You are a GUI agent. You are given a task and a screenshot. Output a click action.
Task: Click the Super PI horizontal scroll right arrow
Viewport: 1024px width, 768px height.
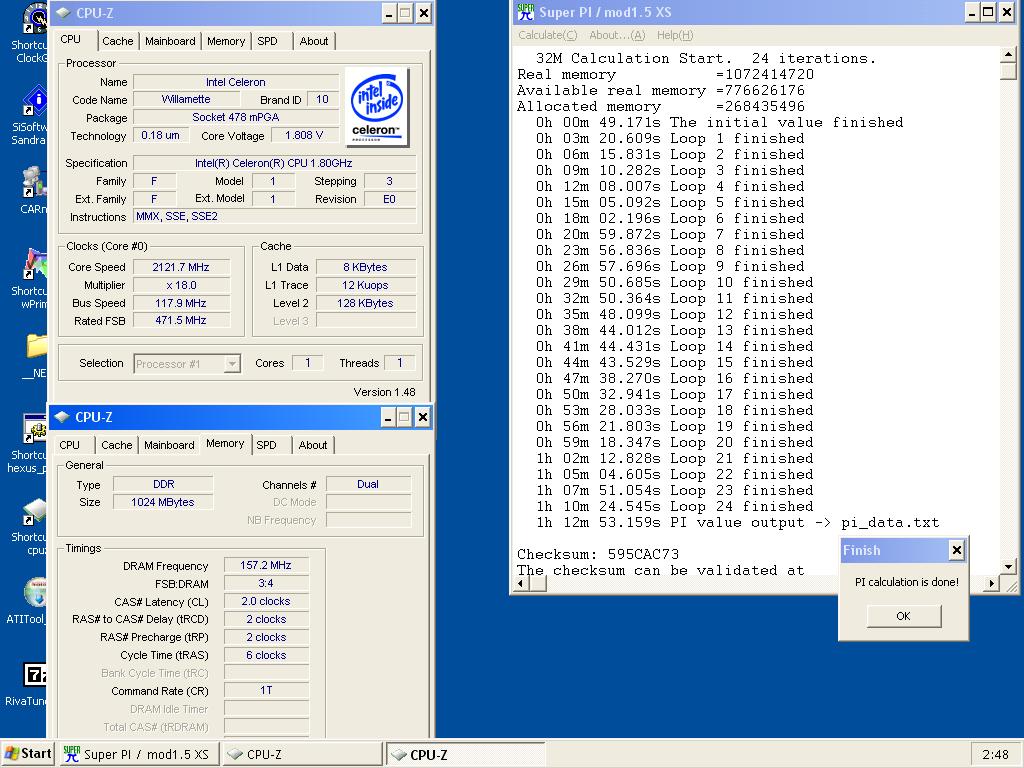point(991,583)
